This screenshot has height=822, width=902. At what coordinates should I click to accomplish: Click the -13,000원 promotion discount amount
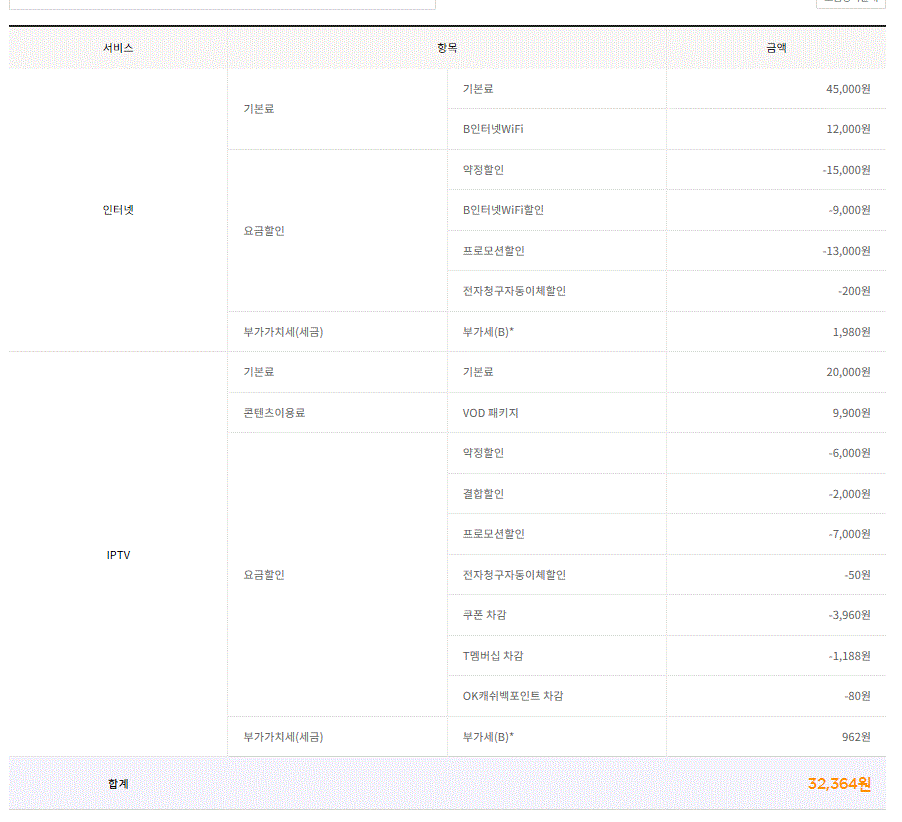point(846,251)
